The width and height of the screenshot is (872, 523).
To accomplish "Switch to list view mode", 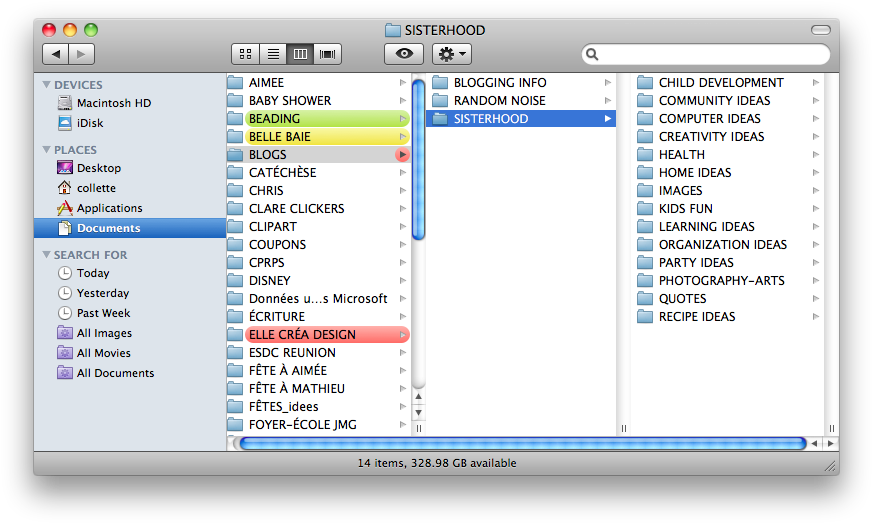I will point(272,54).
